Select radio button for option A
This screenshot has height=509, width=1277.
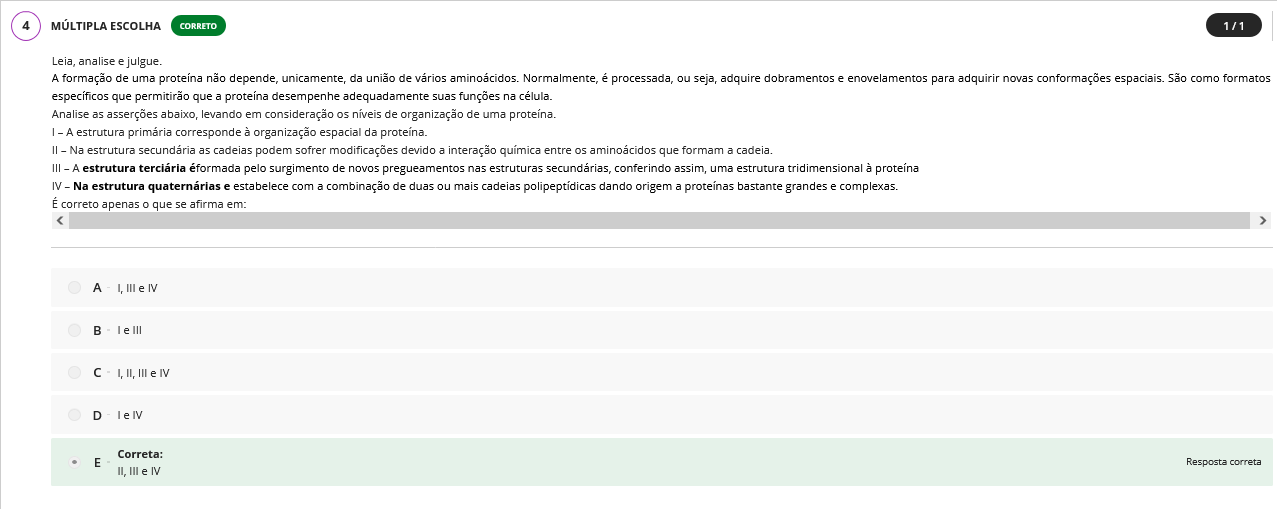[75, 288]
